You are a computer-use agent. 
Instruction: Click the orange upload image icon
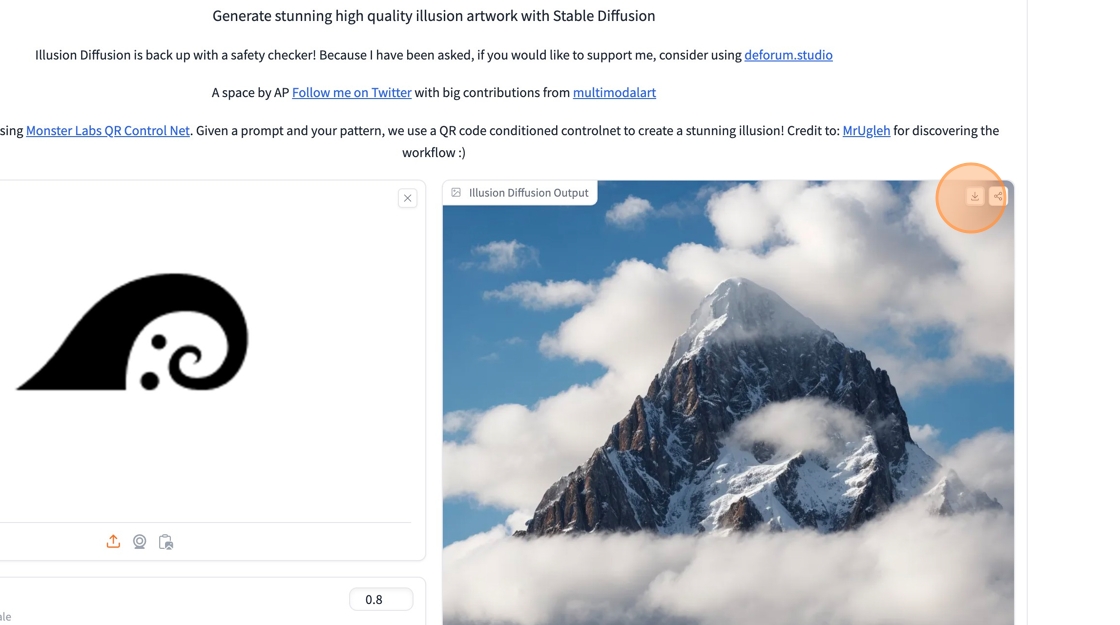(113, 541)
